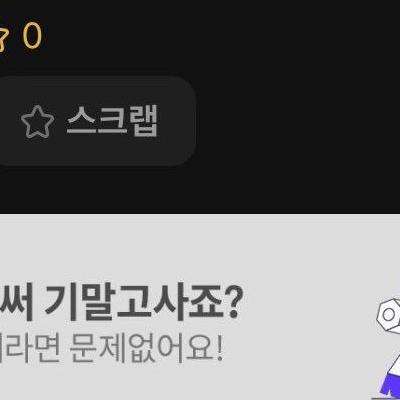Select the purple-legged mascot character
Viewport: 400px width, 400px height.
pos(388,349)
